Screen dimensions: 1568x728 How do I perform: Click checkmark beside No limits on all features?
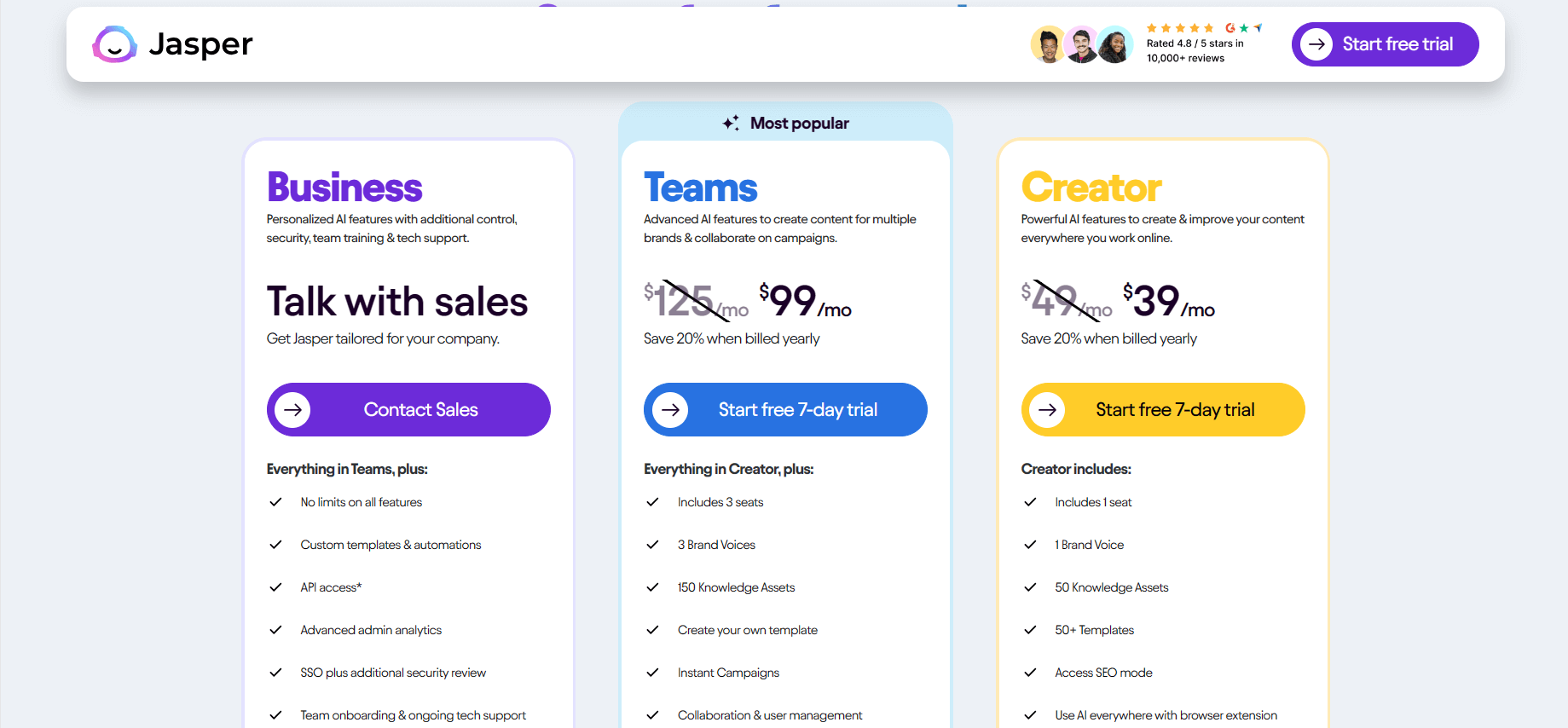[275, 502]
